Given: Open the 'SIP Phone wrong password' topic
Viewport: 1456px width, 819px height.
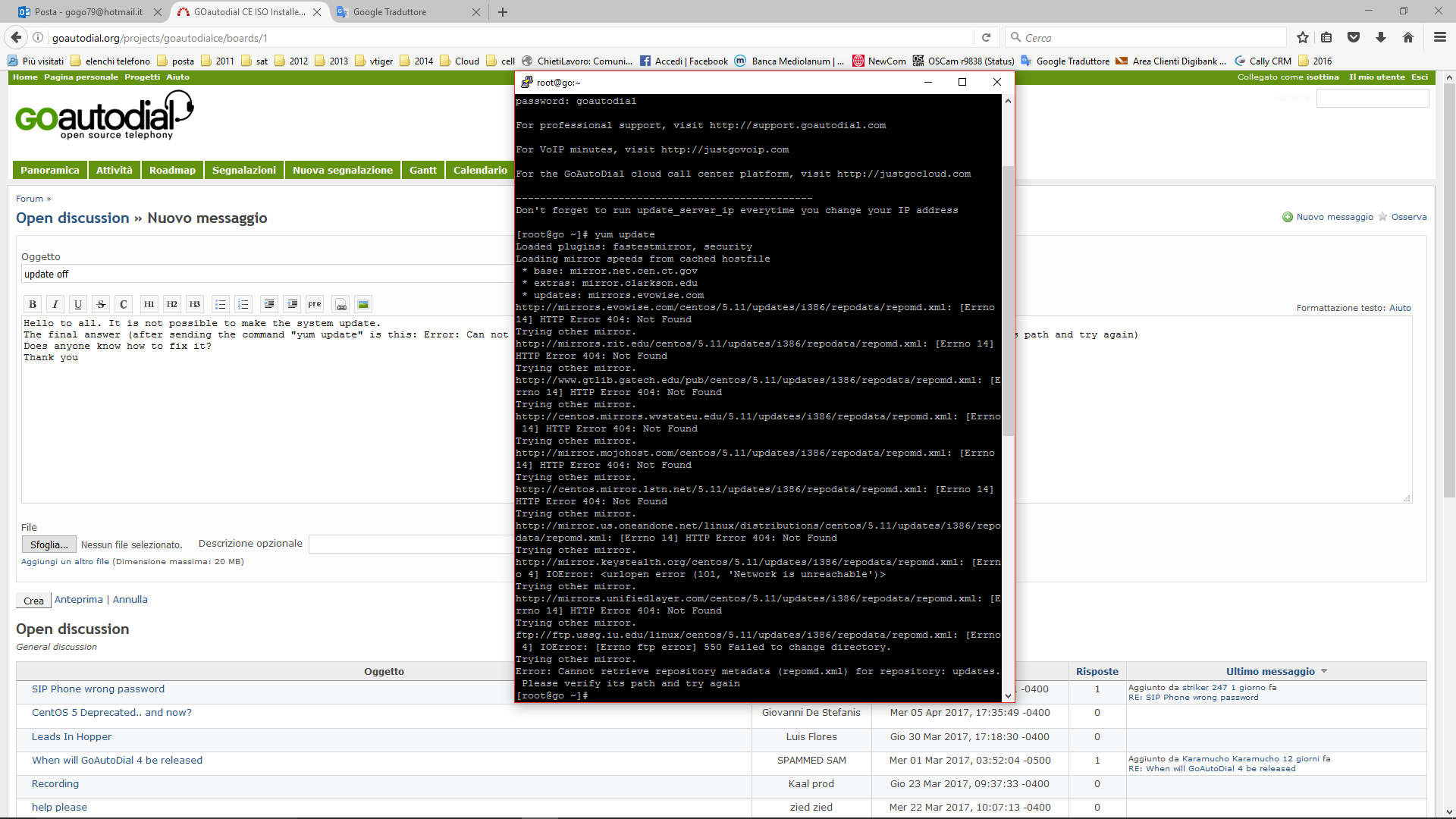Looking at the screenshot, I should (98, 689).
